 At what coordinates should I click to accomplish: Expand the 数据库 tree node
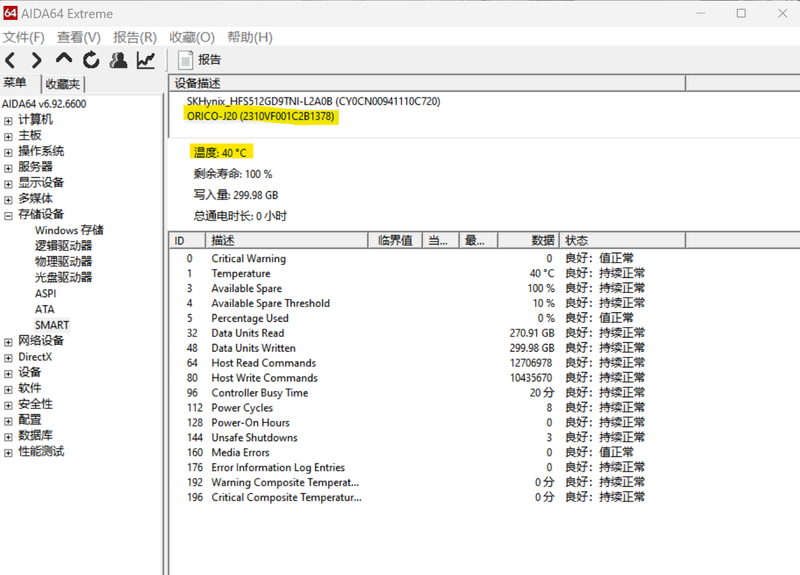tap(8, 437)
